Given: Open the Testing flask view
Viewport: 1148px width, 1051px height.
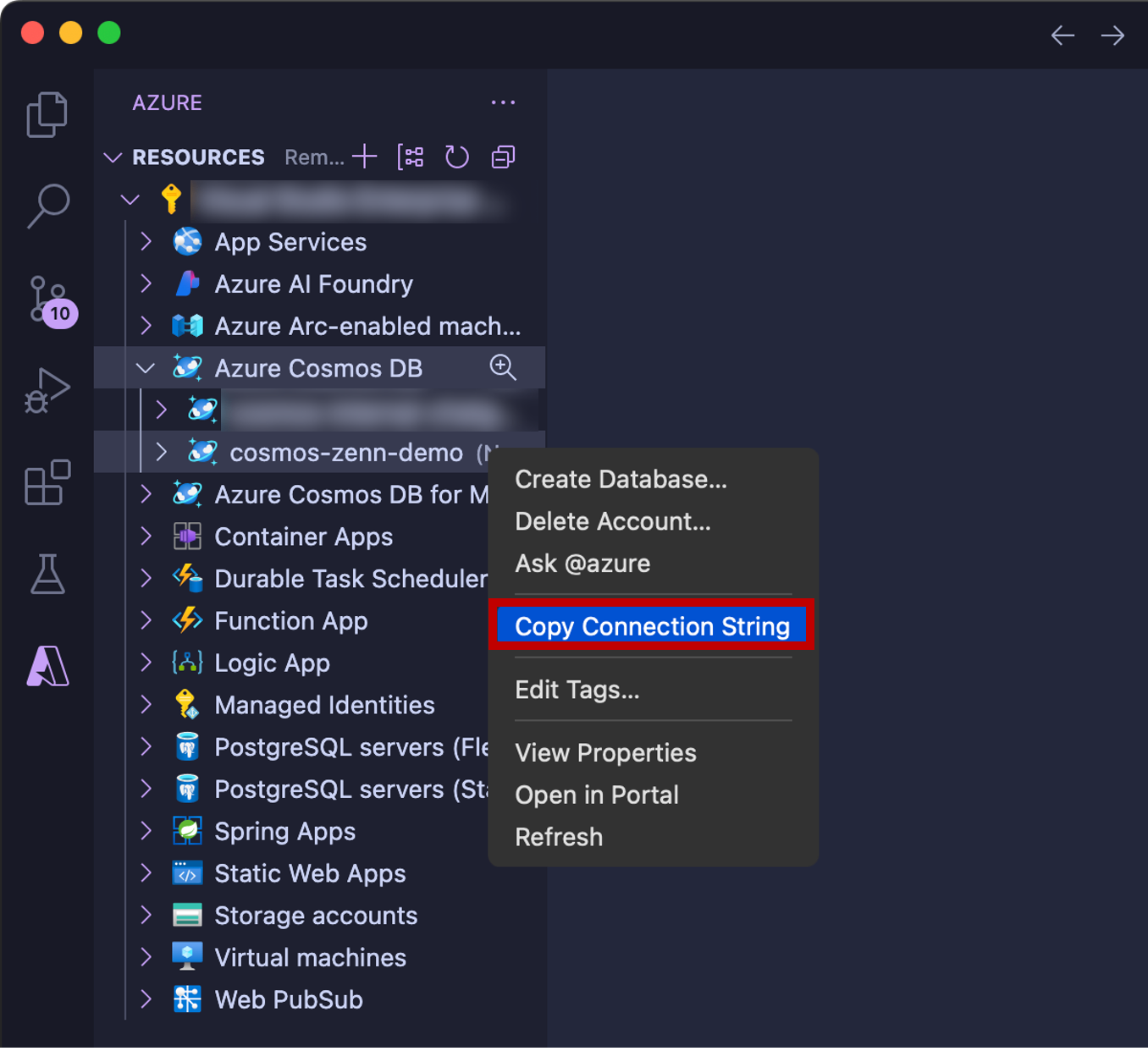Looking at the screenshot, I should pos(47,574).
